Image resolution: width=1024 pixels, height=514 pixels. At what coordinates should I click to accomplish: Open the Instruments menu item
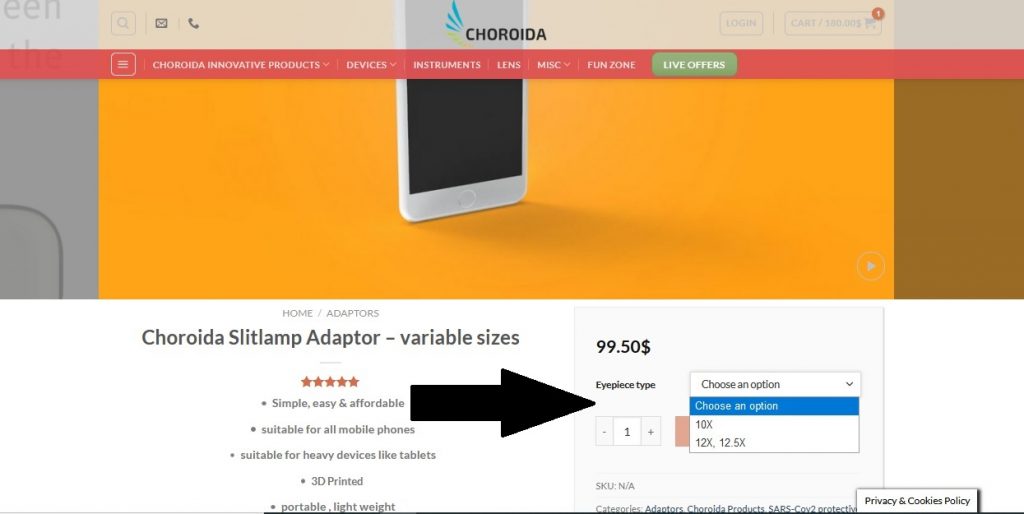point(447,65)
